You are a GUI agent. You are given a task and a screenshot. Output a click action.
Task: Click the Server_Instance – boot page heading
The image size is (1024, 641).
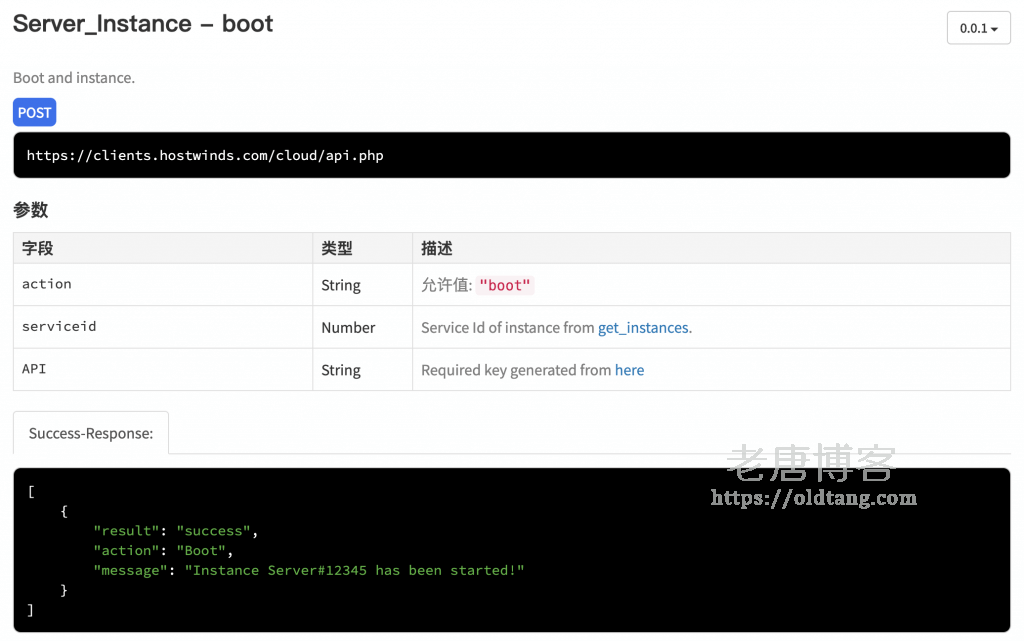tap(143, 24)
